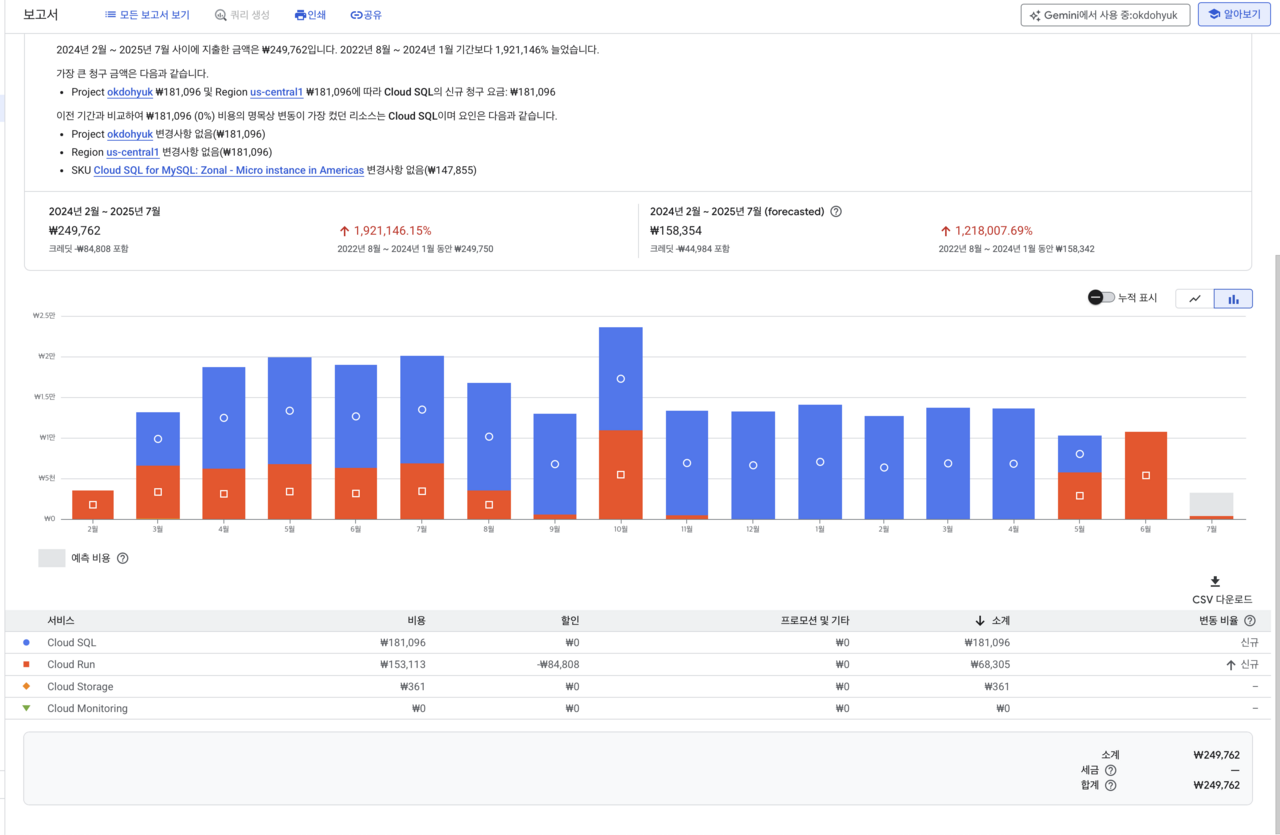Click the 알아보기 button
The image size is (1280, 835).
pyautogui.click(x=1234, y=15)
